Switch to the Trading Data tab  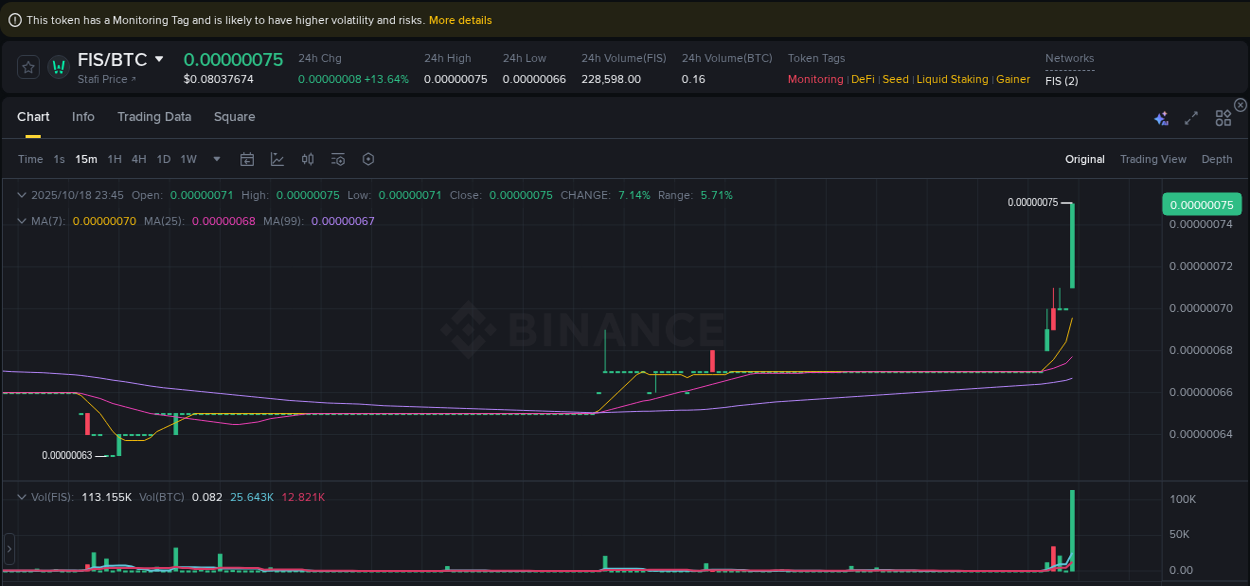[x=154, y=117]
